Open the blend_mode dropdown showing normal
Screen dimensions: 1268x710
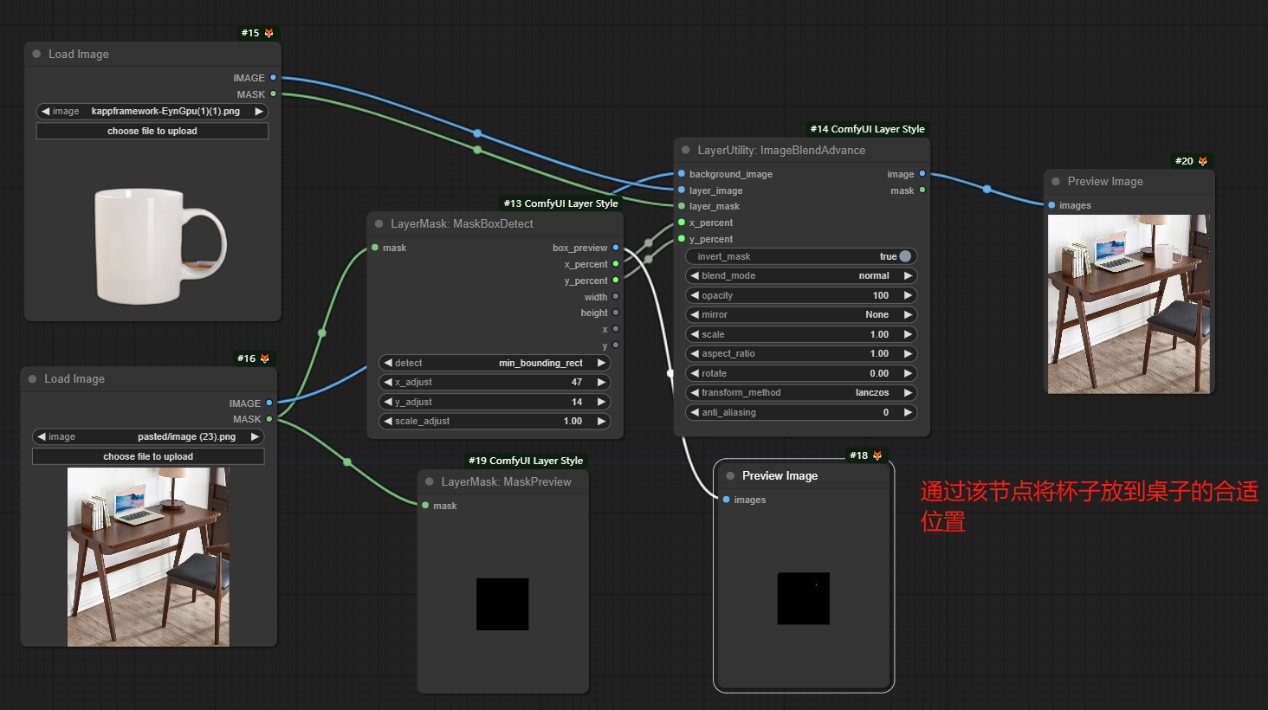point(800,276)
